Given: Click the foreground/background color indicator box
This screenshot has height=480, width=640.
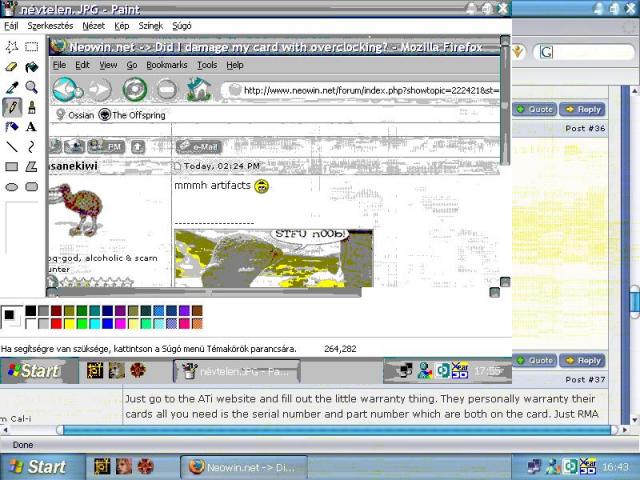Looking at the screenshot, I should point(11,317).
